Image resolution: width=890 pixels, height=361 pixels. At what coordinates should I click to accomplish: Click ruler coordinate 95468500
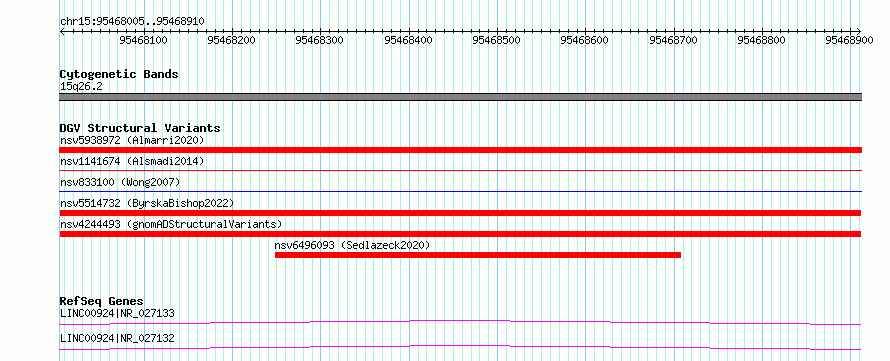[x=496, y=40]
